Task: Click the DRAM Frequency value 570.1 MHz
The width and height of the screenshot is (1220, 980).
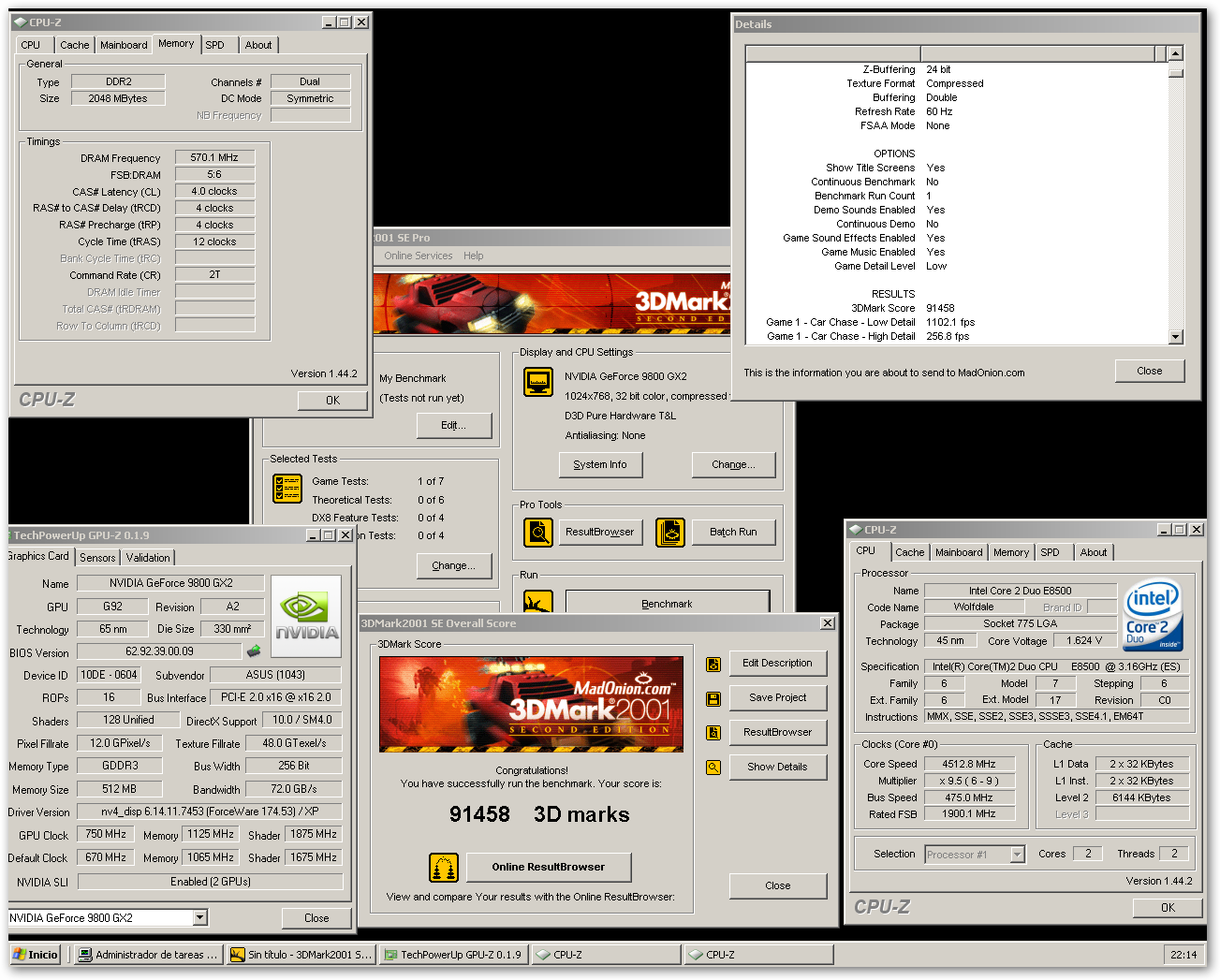Action: [x=214, y=158]
